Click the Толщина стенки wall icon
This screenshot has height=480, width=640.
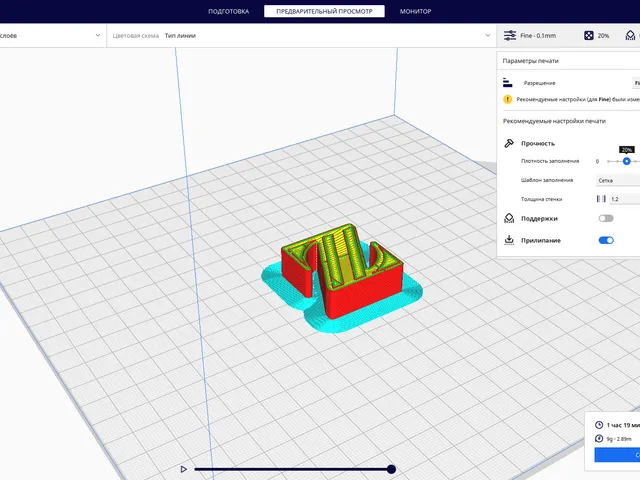point(601,199)
